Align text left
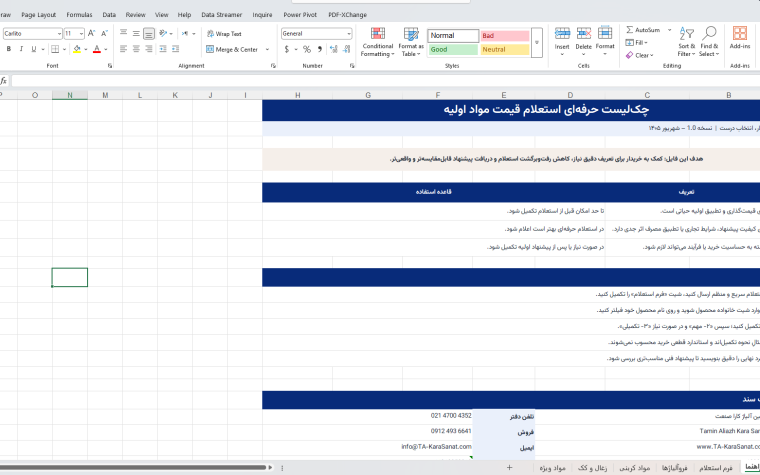This screenshot has height=475, width=760. pos(124,49)
